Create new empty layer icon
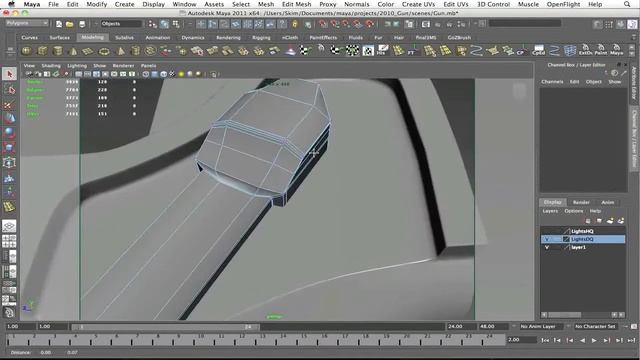 coord(610,221)
